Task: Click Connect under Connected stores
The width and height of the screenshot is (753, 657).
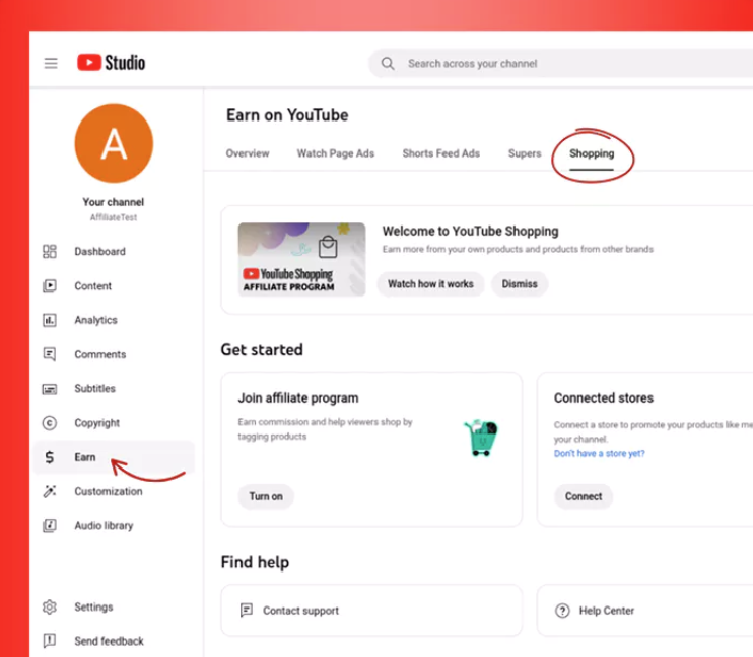Action: pyautogui.click(x=583, y=496)
